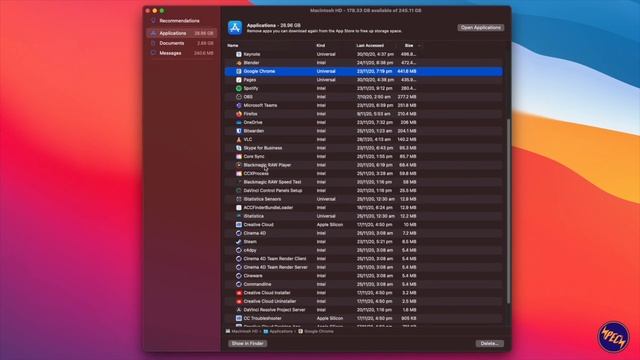
Task: Select the ACCFinderBundleLoader row
Action: pos(363,208)
